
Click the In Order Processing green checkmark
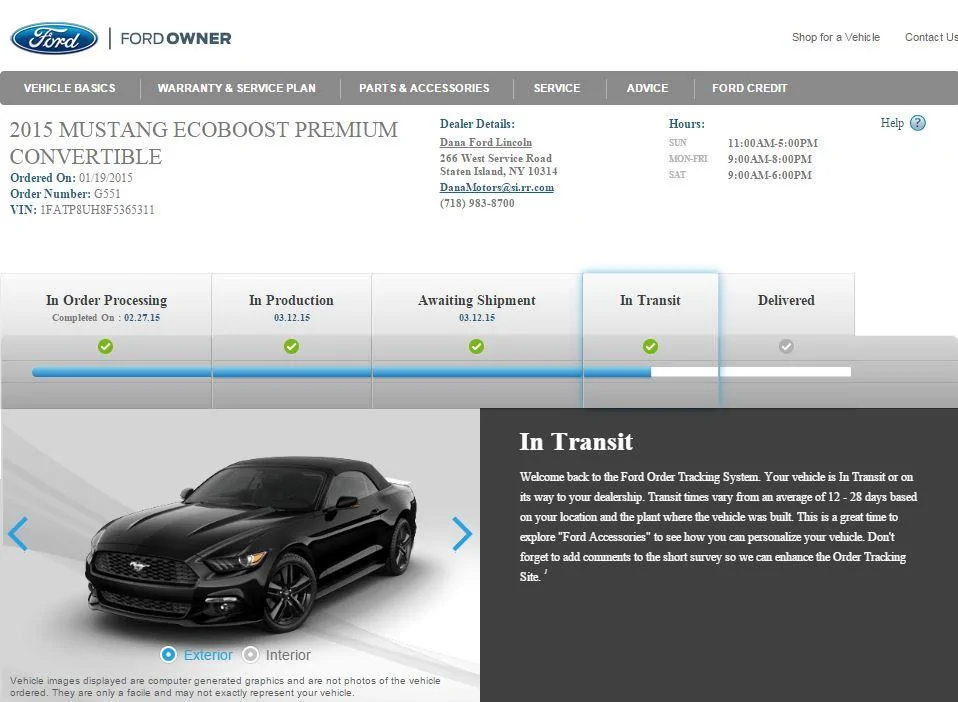(106, 346)
